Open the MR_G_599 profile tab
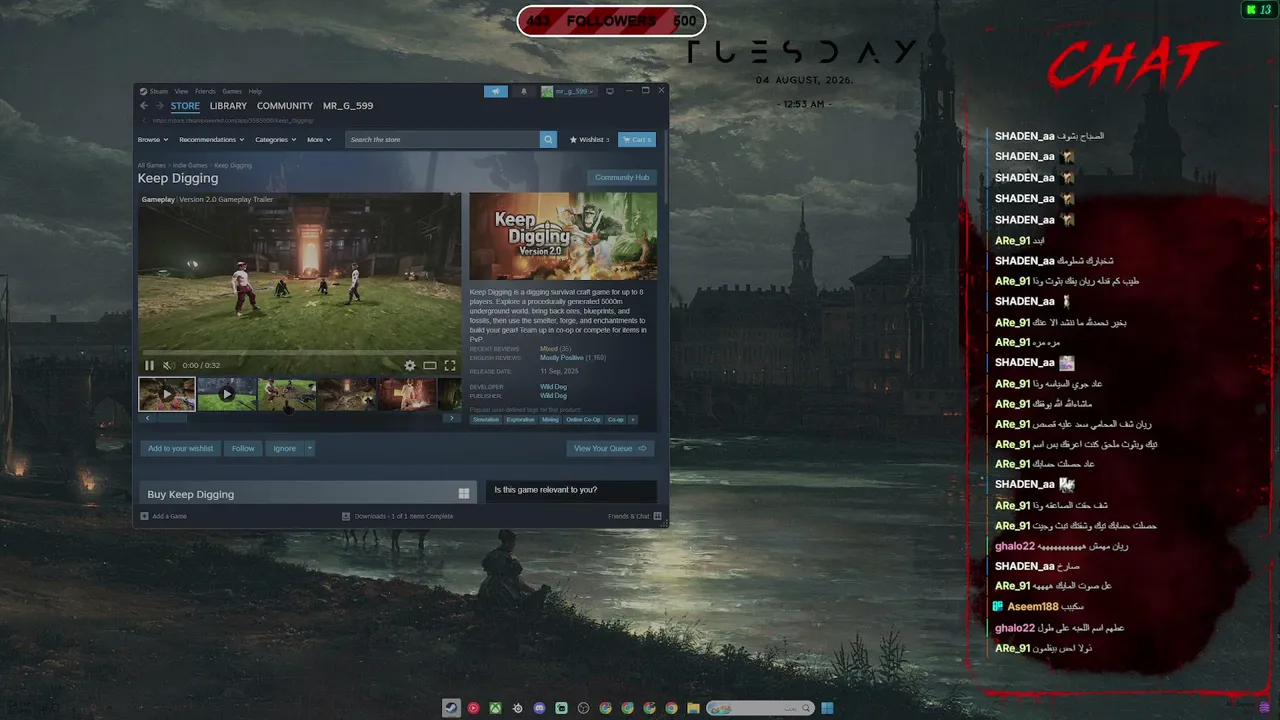This screenshot has width=1280, height=720. (348, 106)
